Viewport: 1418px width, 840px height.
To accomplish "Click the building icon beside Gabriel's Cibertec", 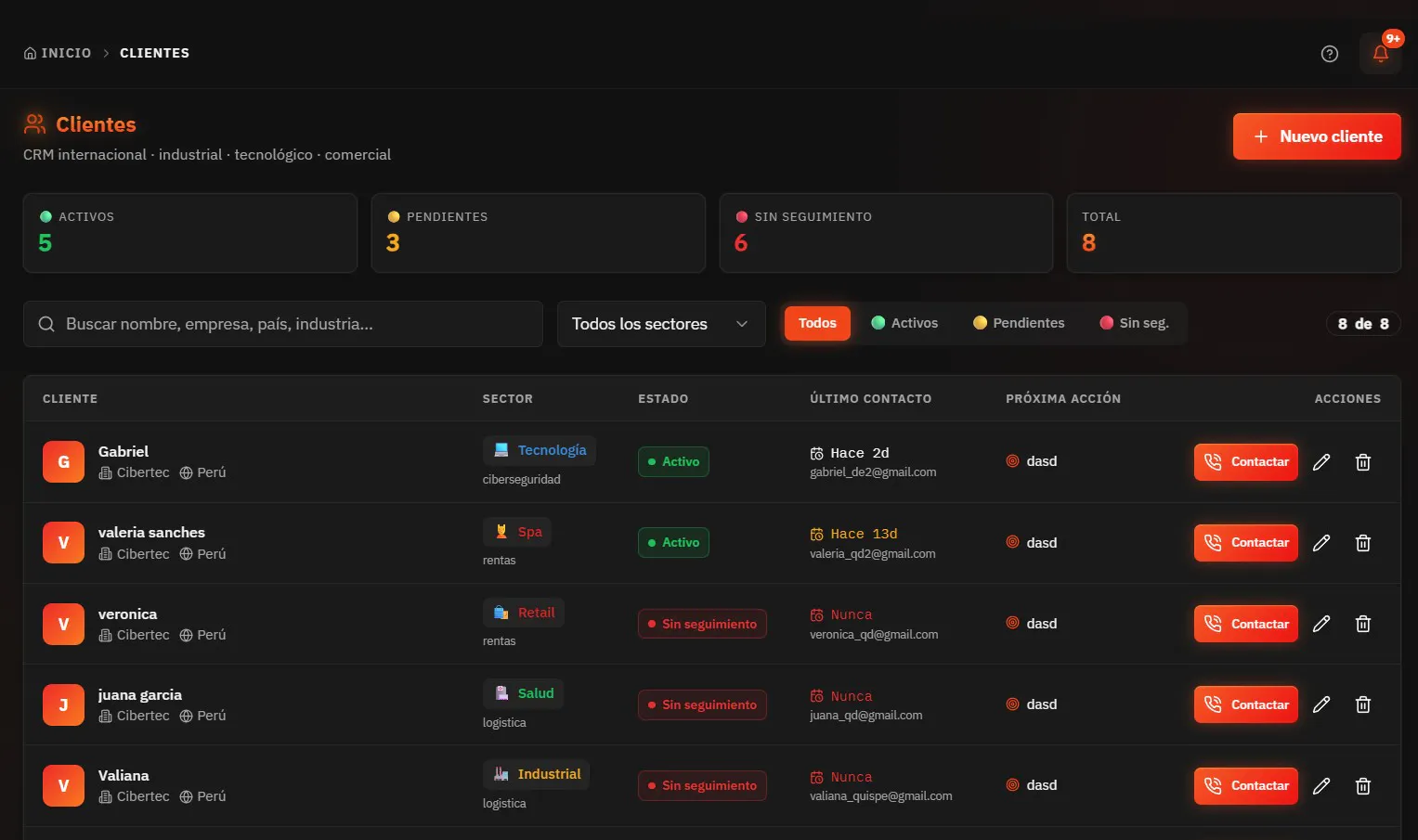I will 105,472.
